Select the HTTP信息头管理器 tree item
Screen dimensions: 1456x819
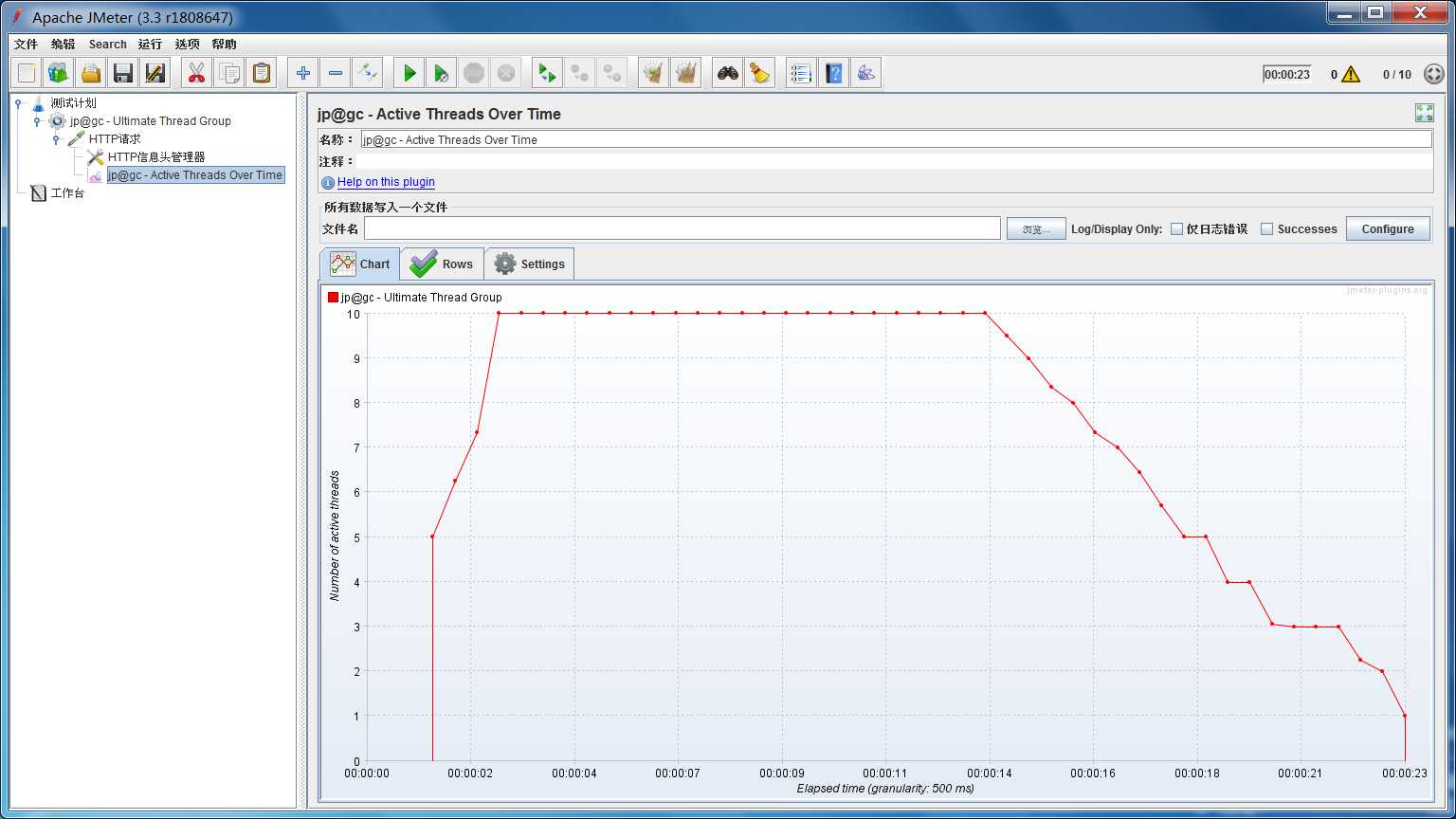pyautogui.click(x=156, y=157)
